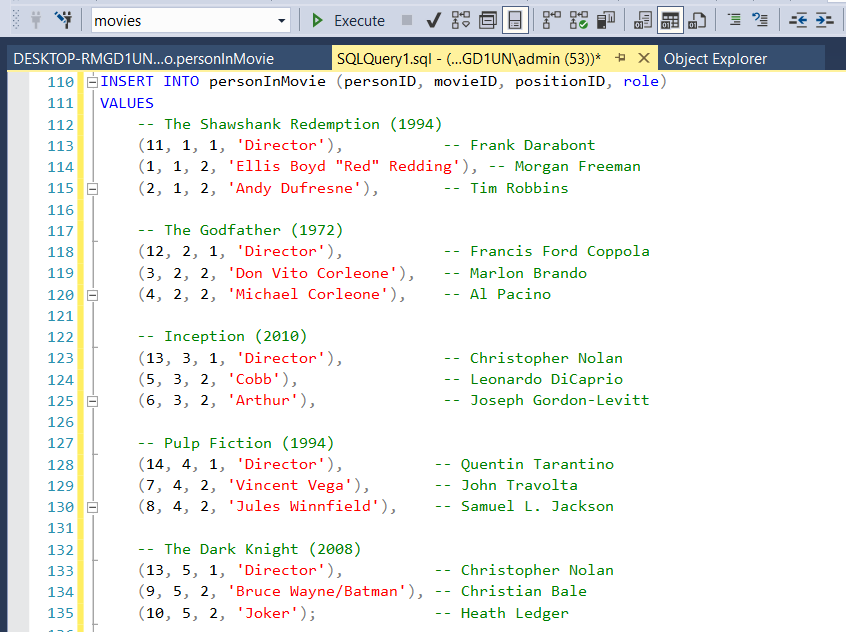Select Results to Grid output mode
This screenshot has height=632, width=846.
670,21
